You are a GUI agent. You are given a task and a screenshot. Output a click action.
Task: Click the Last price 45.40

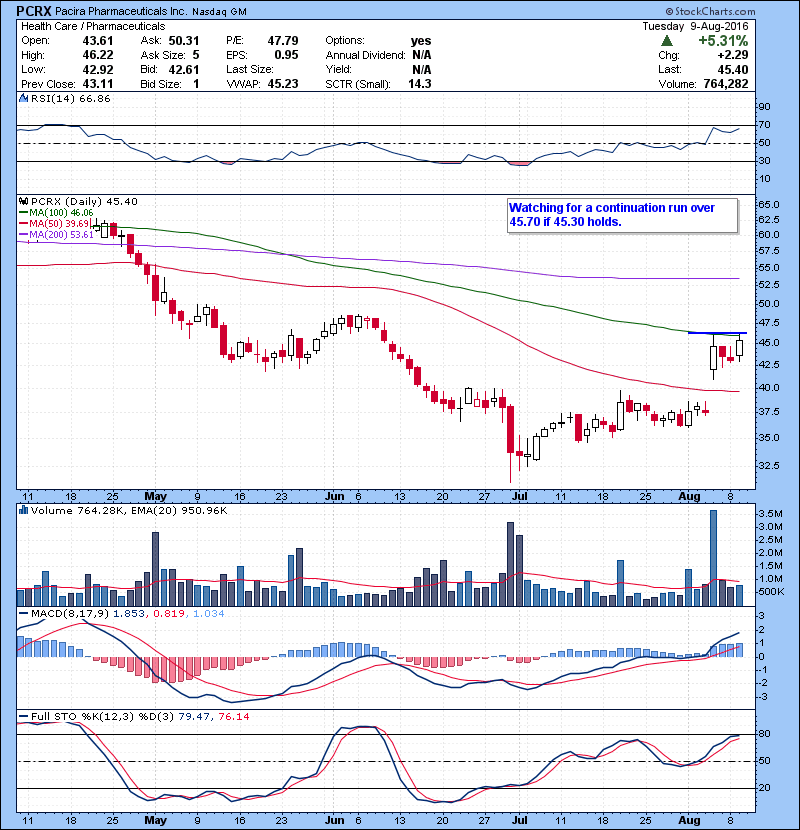point(733,69)
